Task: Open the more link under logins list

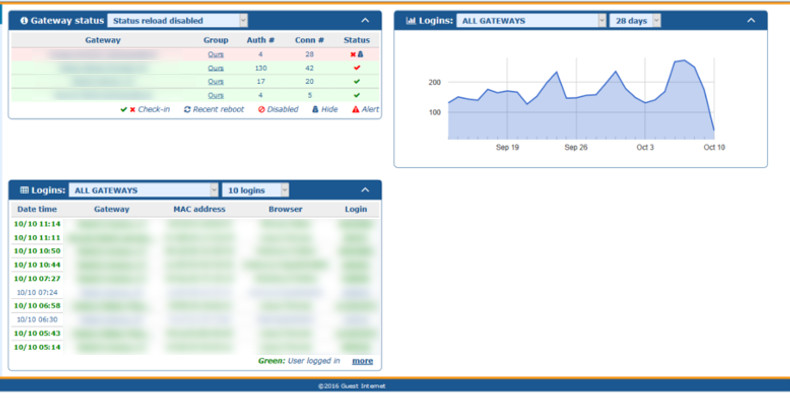Action: [x=362, y=361]
